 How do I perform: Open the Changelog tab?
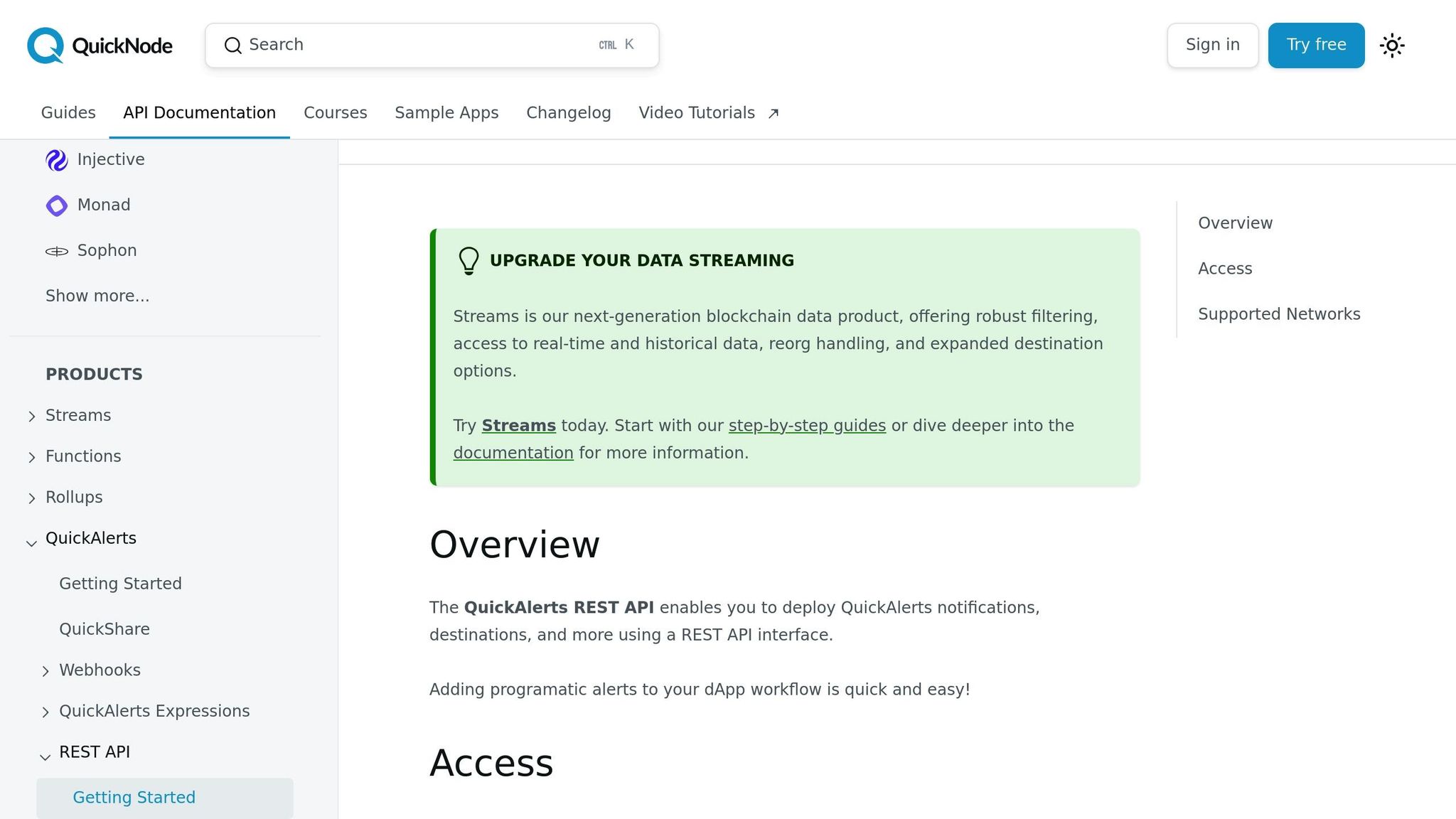569,112
